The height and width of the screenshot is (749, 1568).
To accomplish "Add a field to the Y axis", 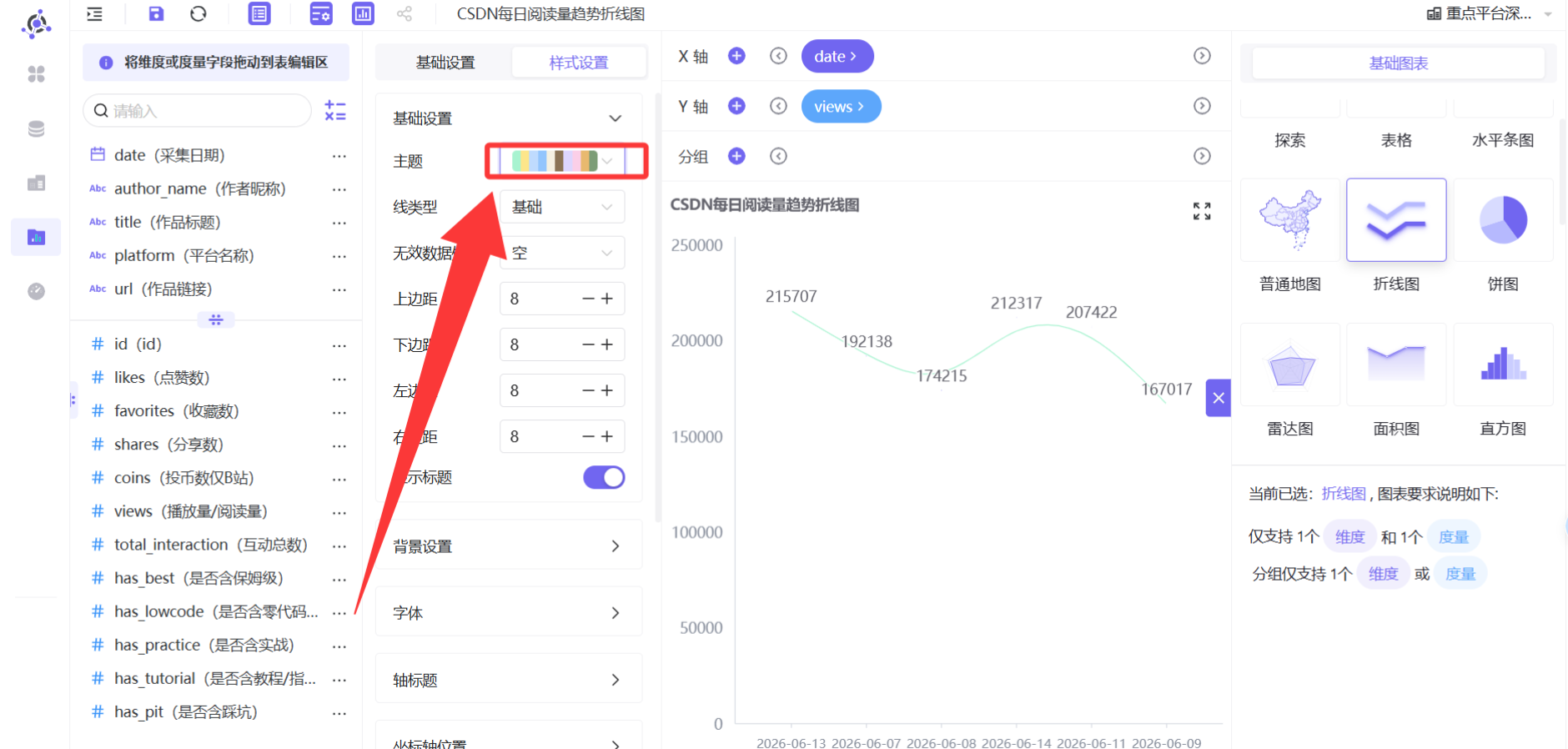I will 736,106.
